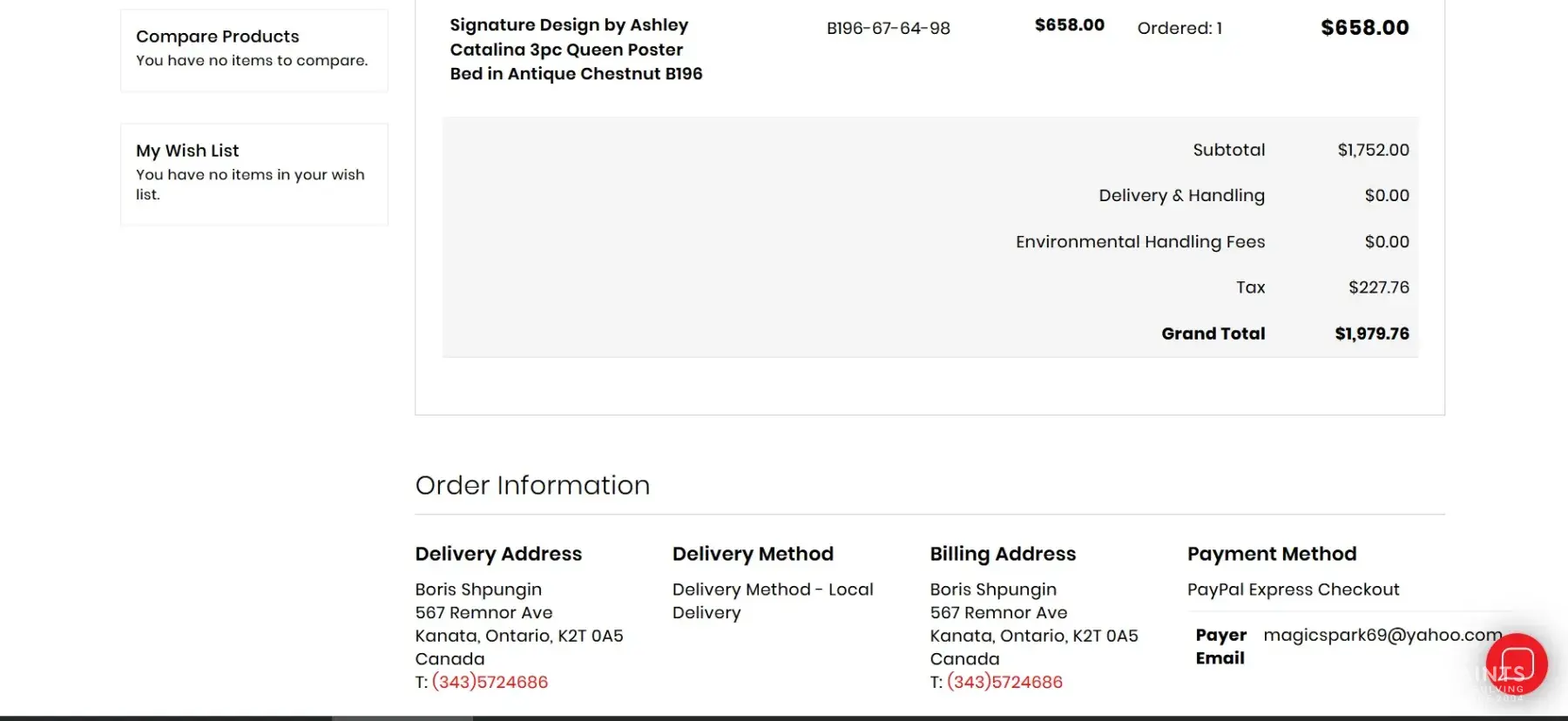This screenshot has width=1568, height=721.
Task: Click the Delivery Method - Local Delivery text
Action: [x=772, y=601]
